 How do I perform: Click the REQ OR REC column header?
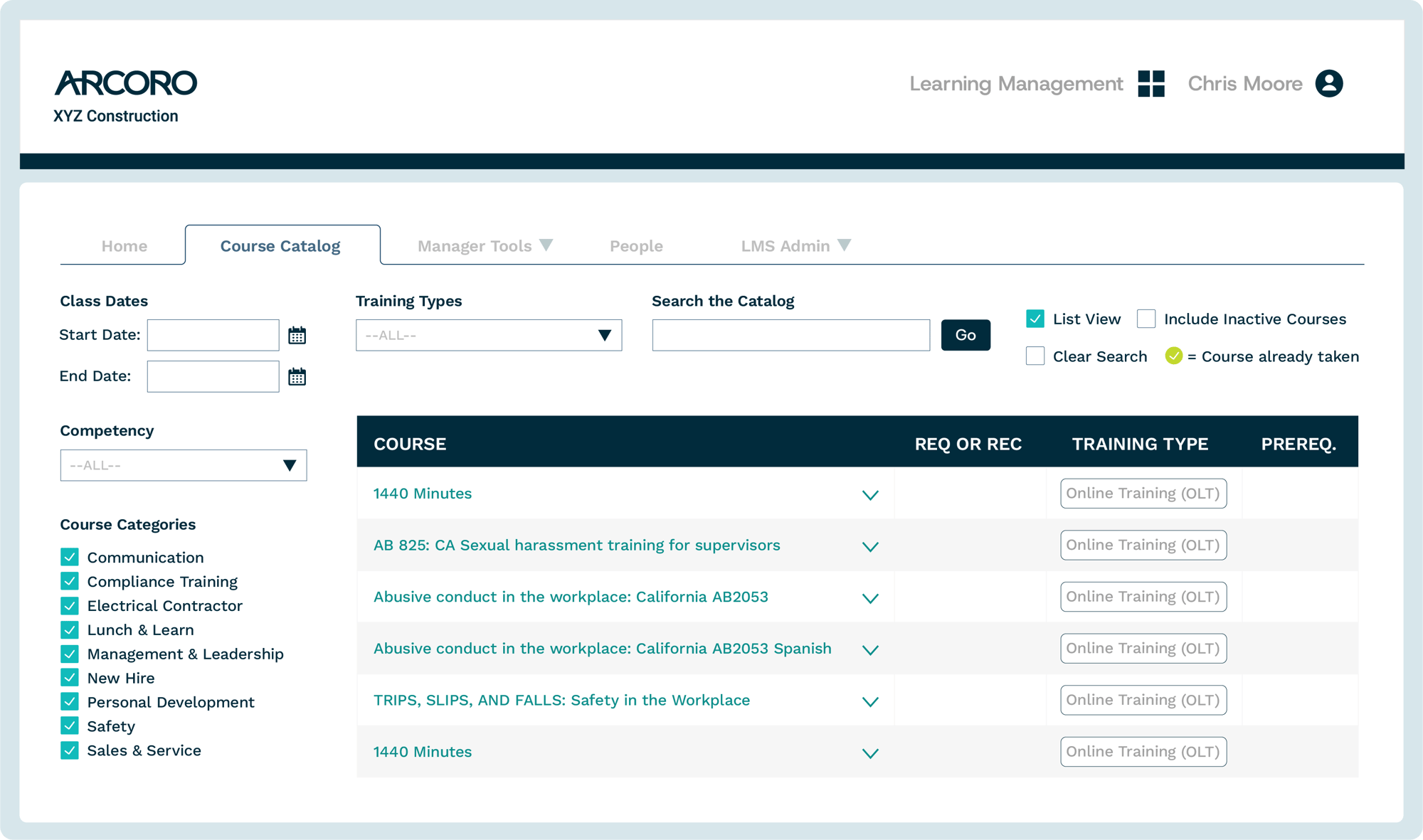click(968, 444)
